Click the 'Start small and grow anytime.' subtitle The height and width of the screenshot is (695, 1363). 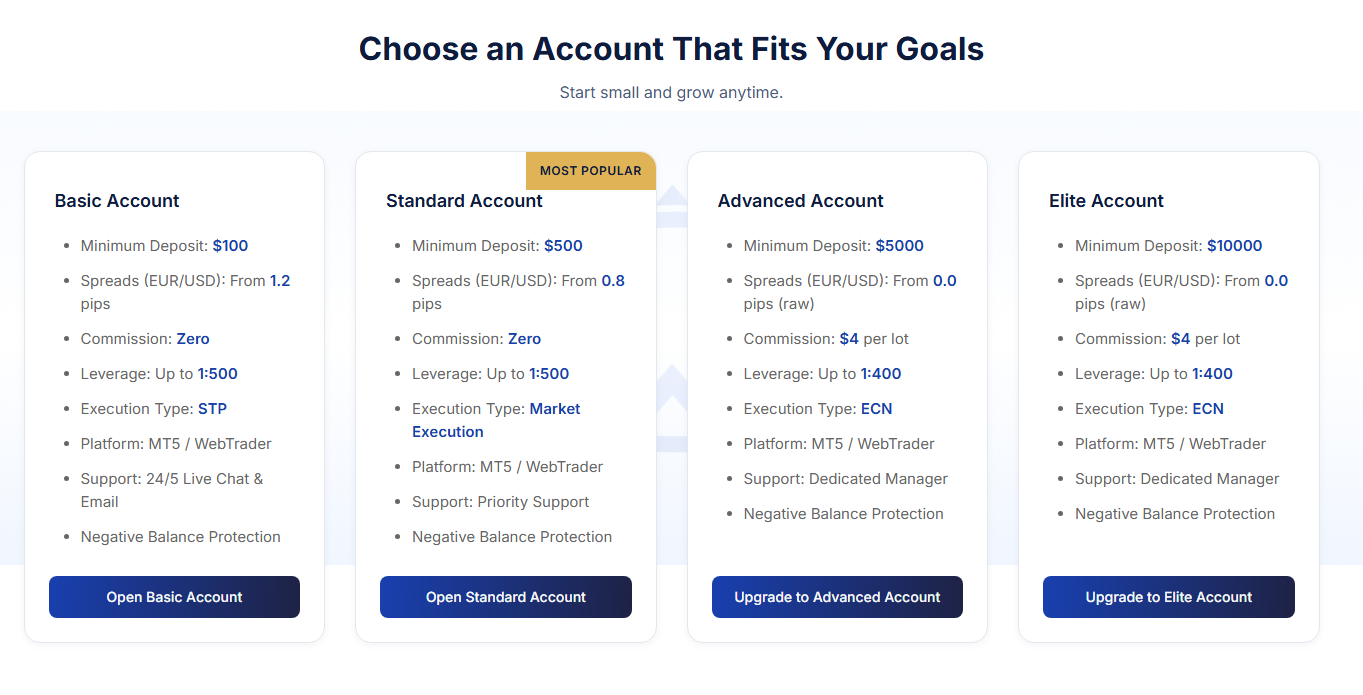[671, 93]
